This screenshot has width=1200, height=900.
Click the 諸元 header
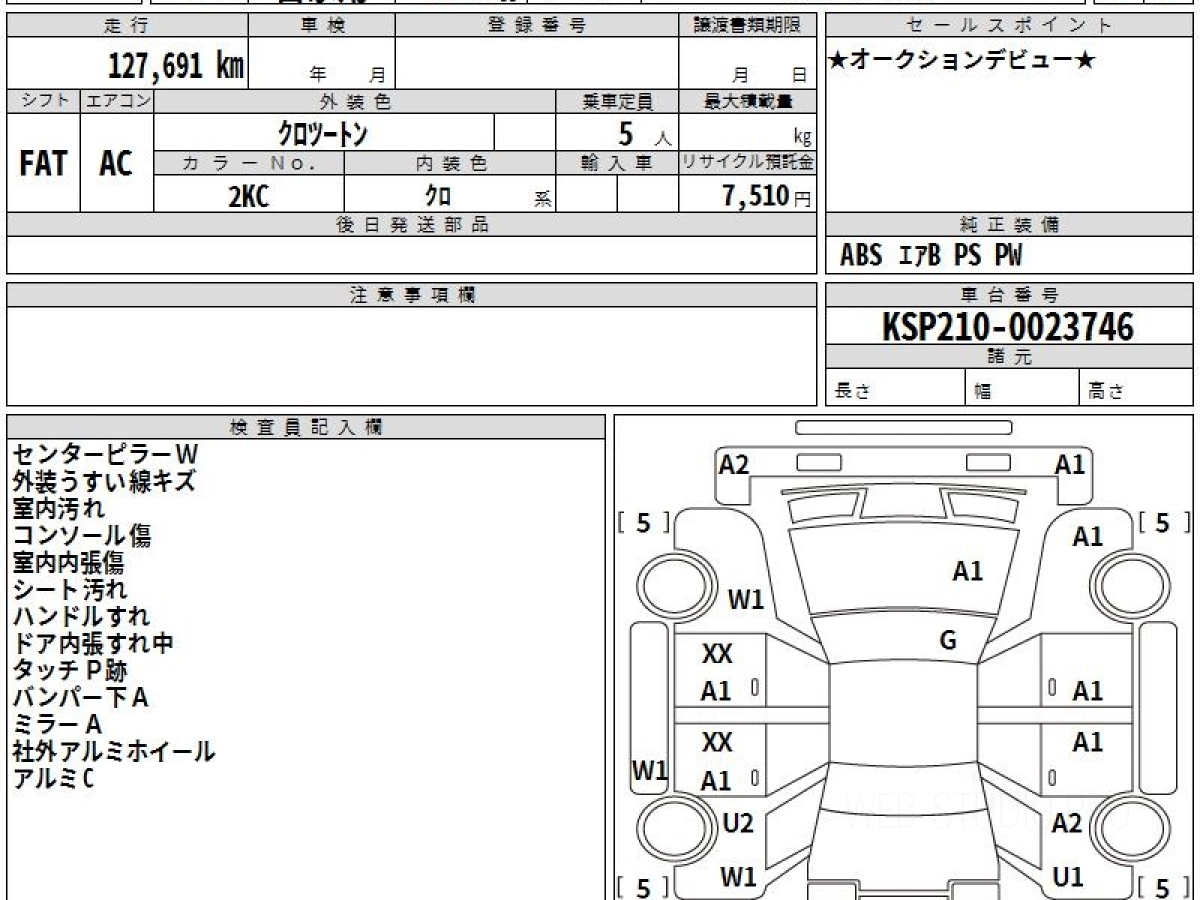click(x=1010, y=357)
